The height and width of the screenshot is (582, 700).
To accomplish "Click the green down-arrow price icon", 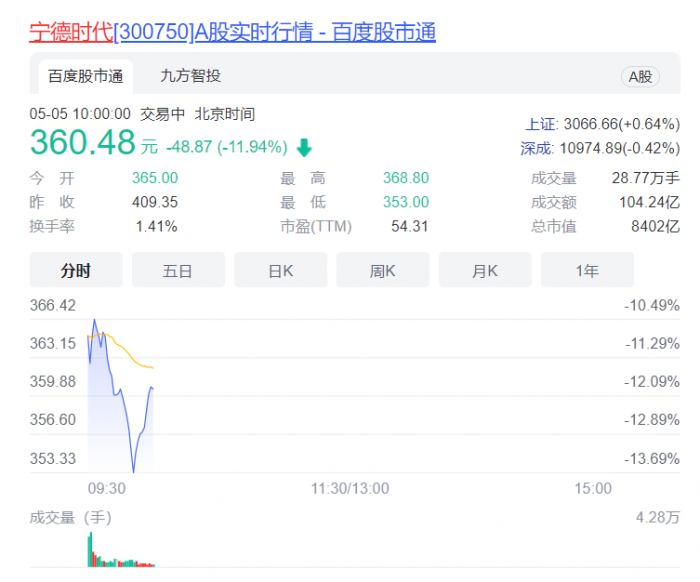I will click(x=304, y=147).
